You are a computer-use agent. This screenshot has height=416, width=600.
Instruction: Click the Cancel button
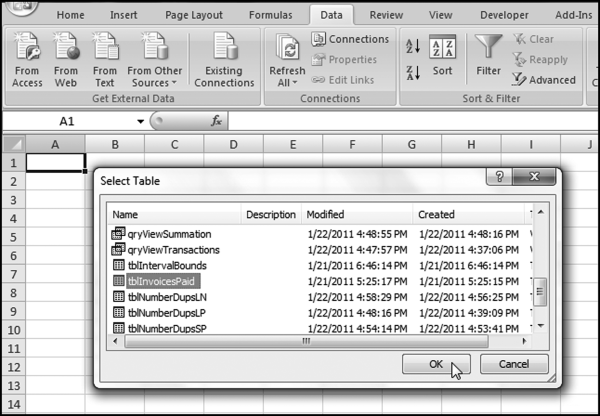[514, 364]
